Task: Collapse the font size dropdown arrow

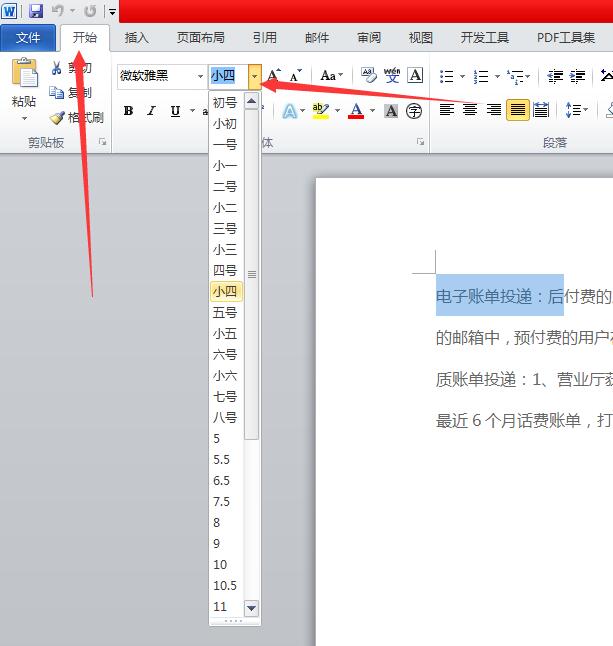Action: tap(255, 77)
